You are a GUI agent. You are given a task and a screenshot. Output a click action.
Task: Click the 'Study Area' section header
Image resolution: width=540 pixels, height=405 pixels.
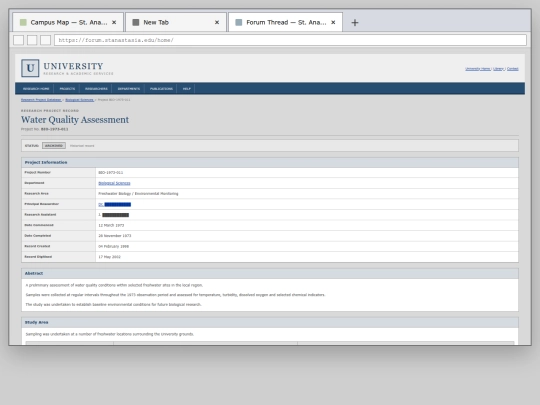(x=270, y=322)
